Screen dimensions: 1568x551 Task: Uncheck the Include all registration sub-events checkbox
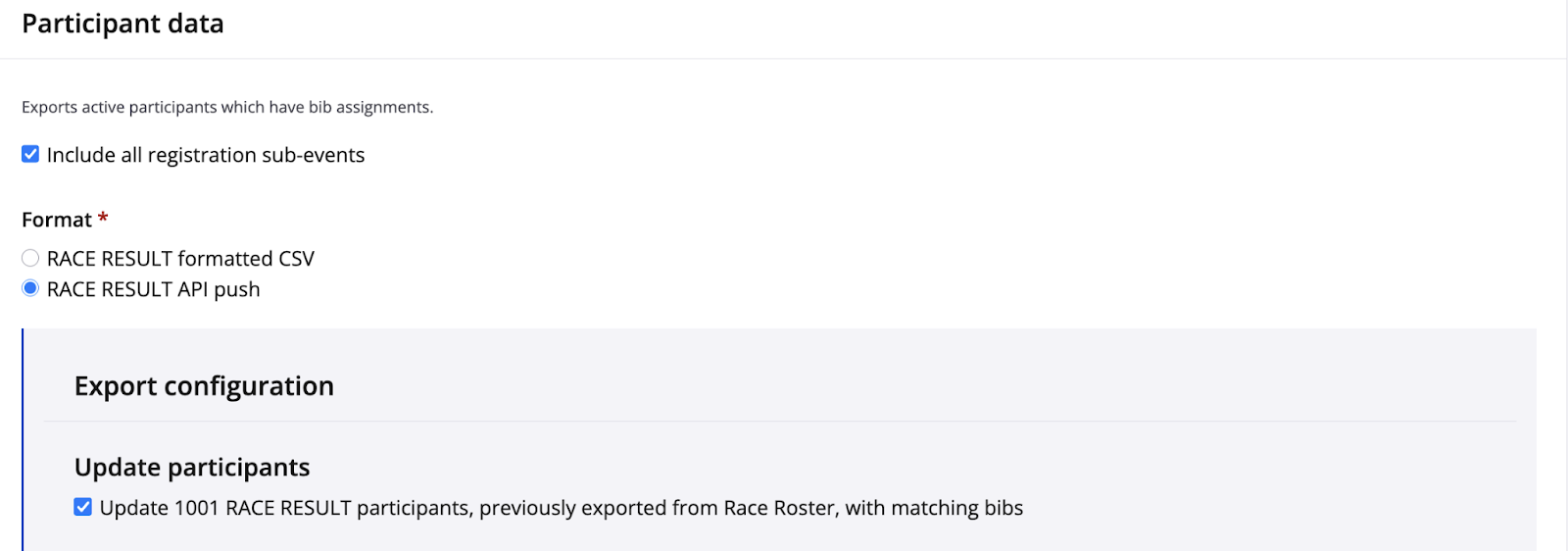click(x=30, y=154)
